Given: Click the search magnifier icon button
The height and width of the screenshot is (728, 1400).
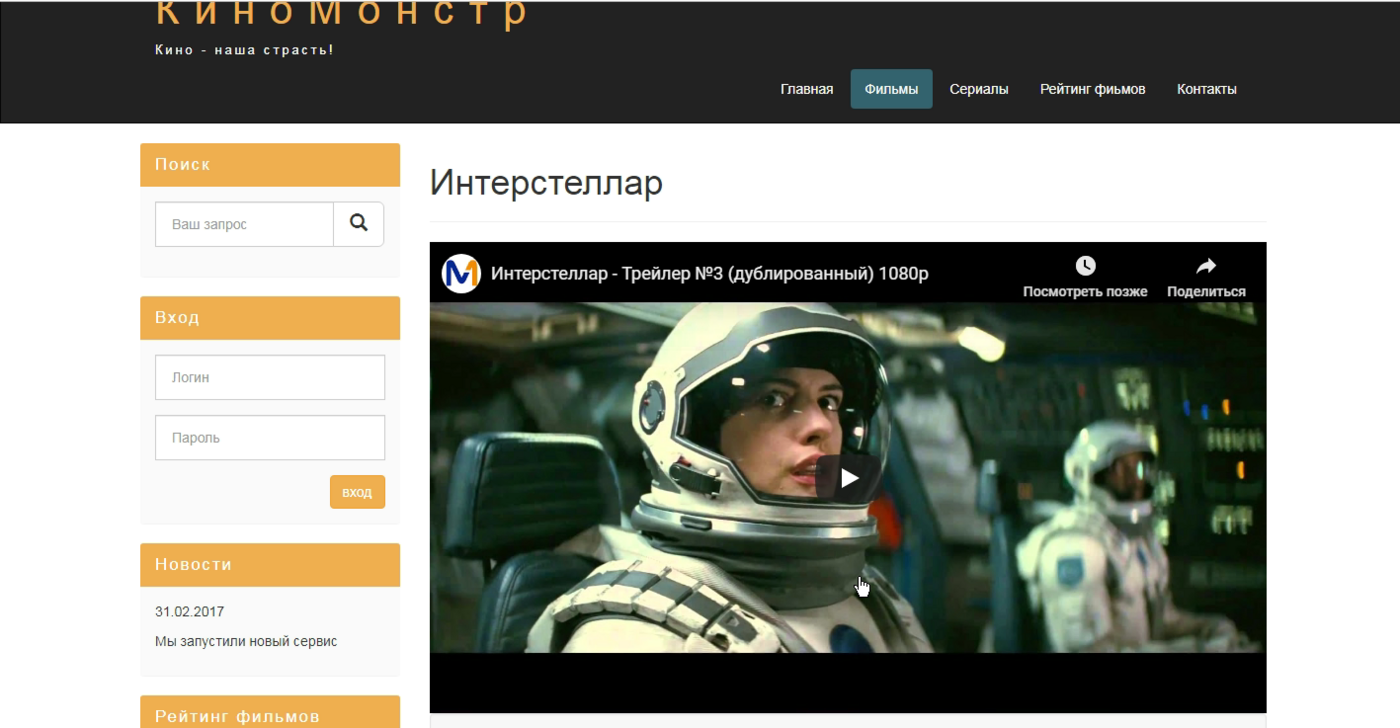Looking at the screenshot, I should click(358, 224).
